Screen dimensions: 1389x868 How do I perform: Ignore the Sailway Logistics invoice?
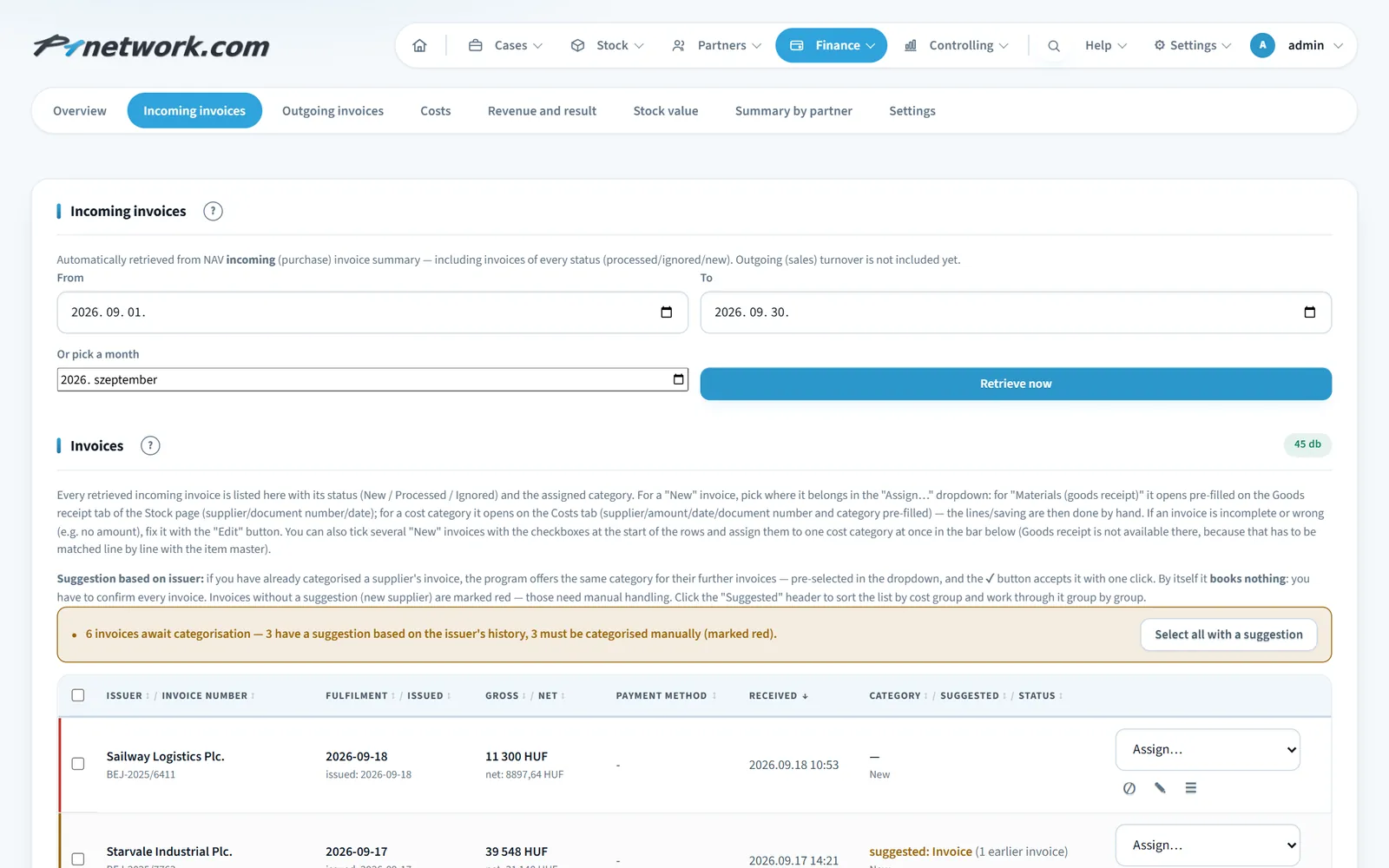pyautogui.click(x=1129, y=788)
